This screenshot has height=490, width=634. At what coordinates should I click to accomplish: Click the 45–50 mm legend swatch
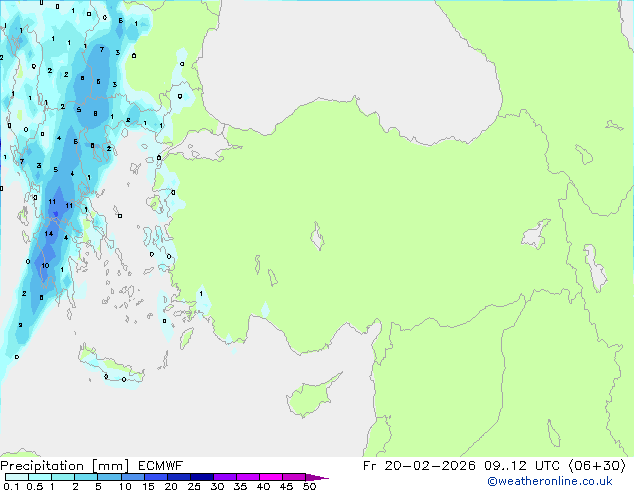(x=294, y=477)
